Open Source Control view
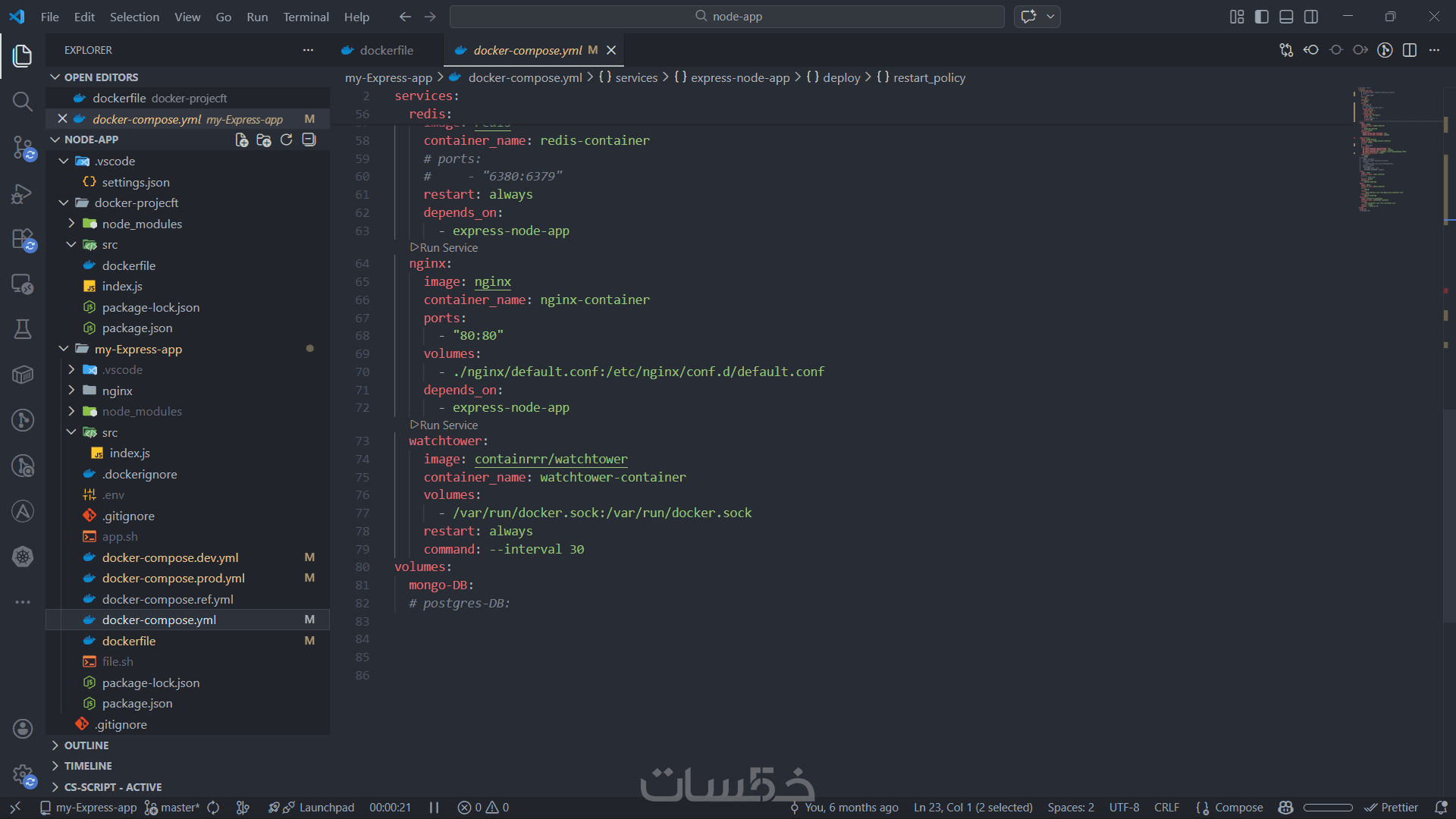 (x=23, y=147)
